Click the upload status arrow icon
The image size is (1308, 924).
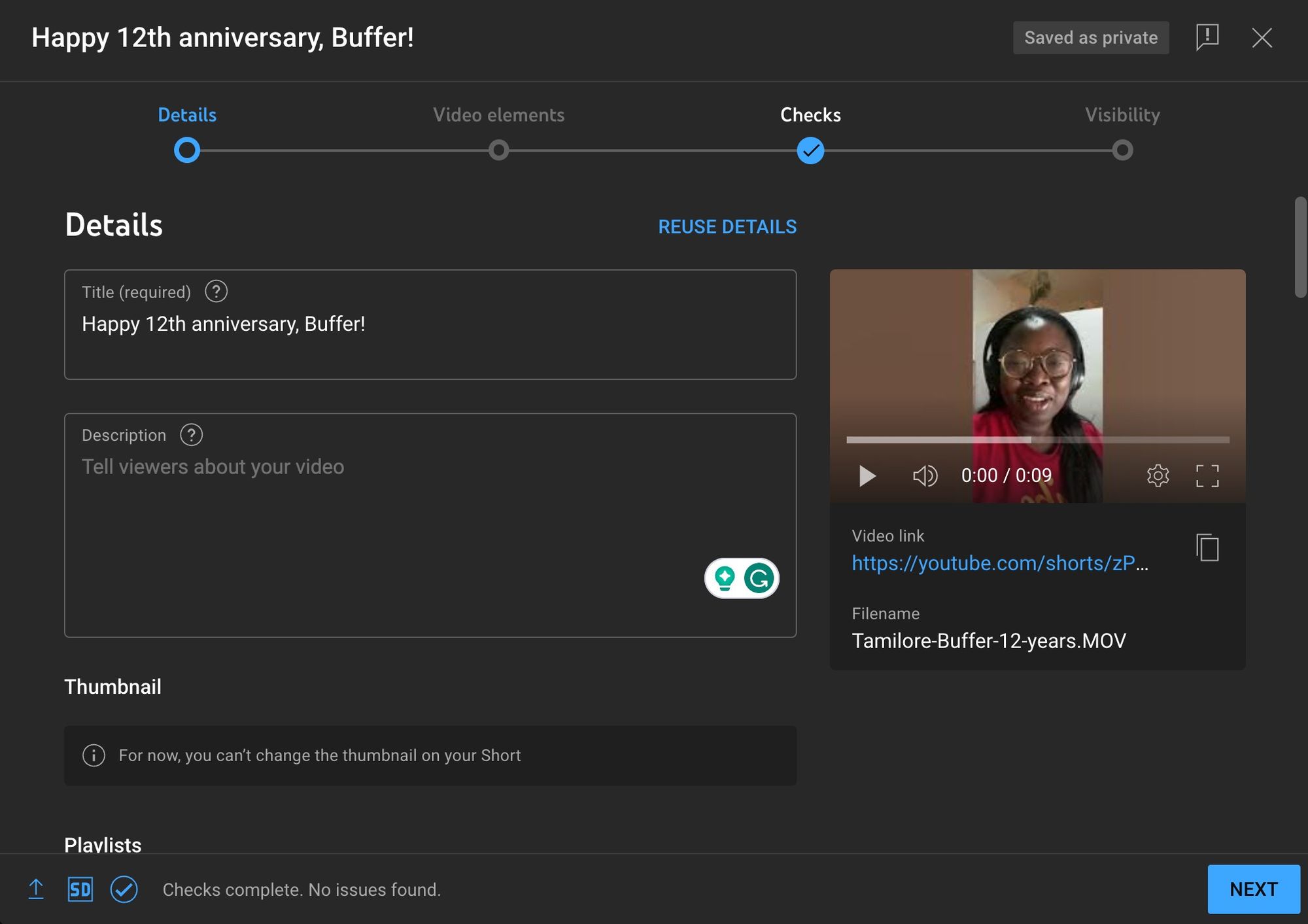tap(36, 889)
